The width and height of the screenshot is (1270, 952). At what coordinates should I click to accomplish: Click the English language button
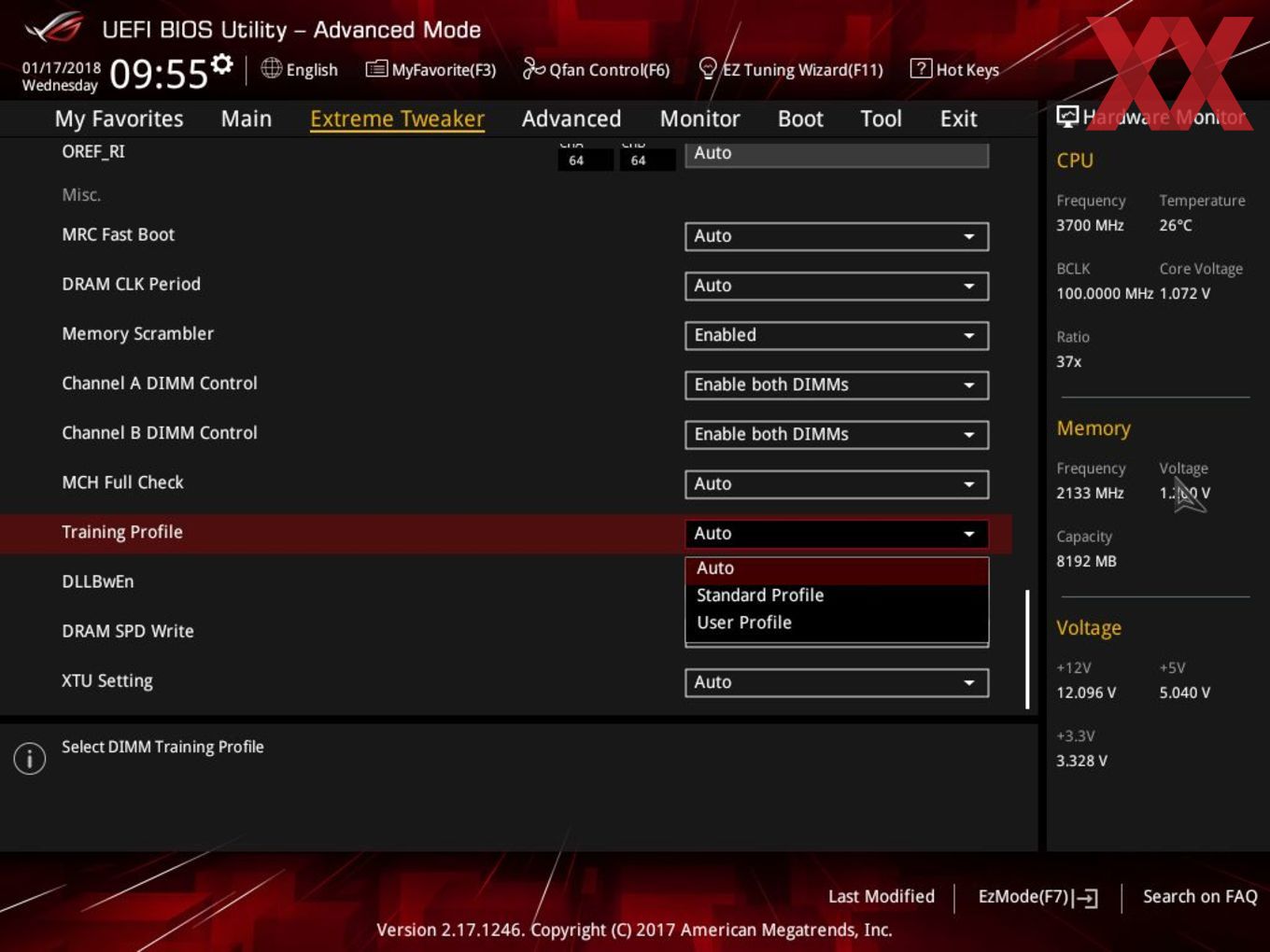pos(300,69)
